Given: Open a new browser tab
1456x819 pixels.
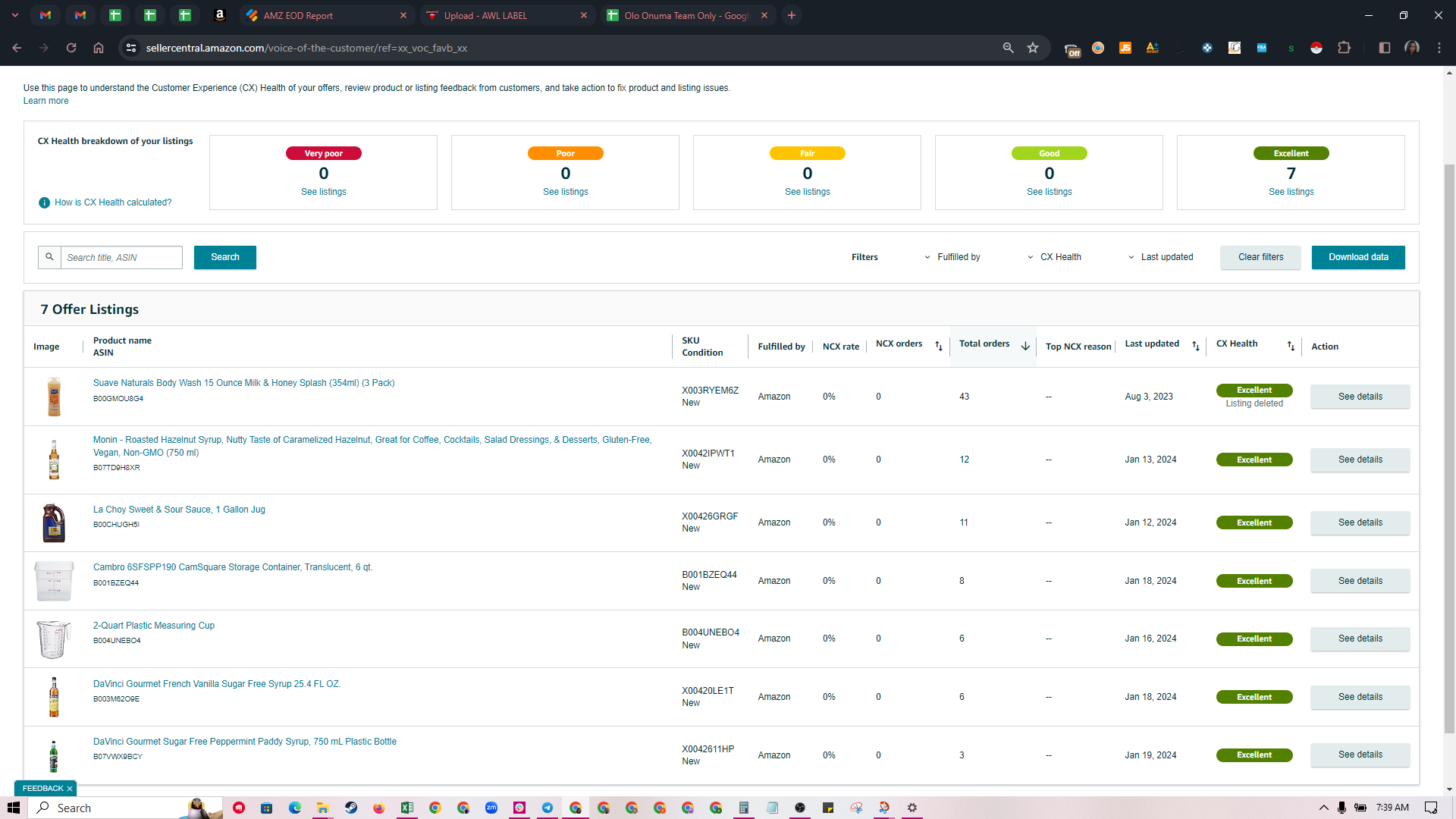Looking at the screenshot, I should pyautogui.click(x=792, y=15).
